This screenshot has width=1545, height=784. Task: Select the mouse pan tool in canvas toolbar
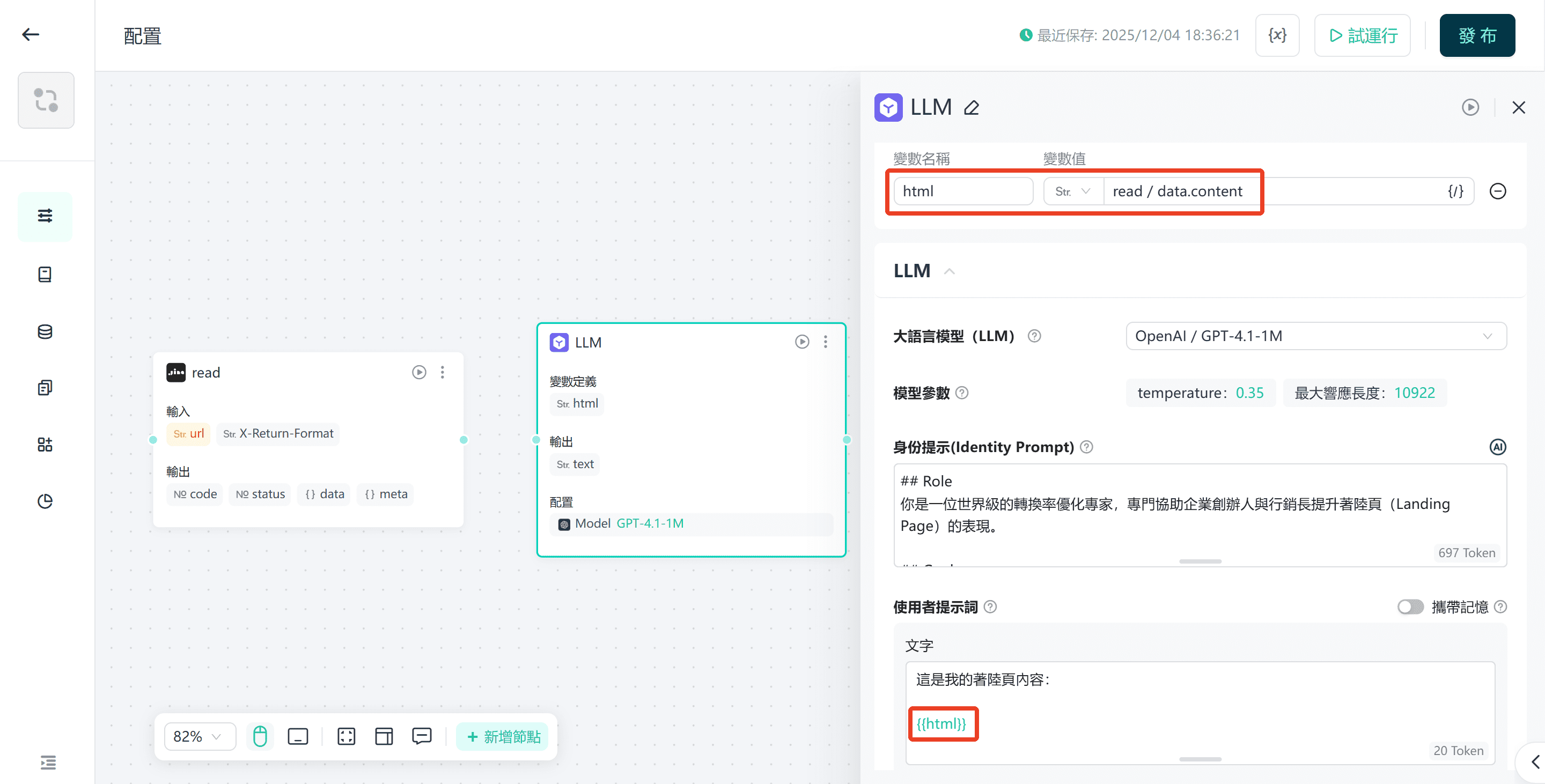[x=260, y=736]
